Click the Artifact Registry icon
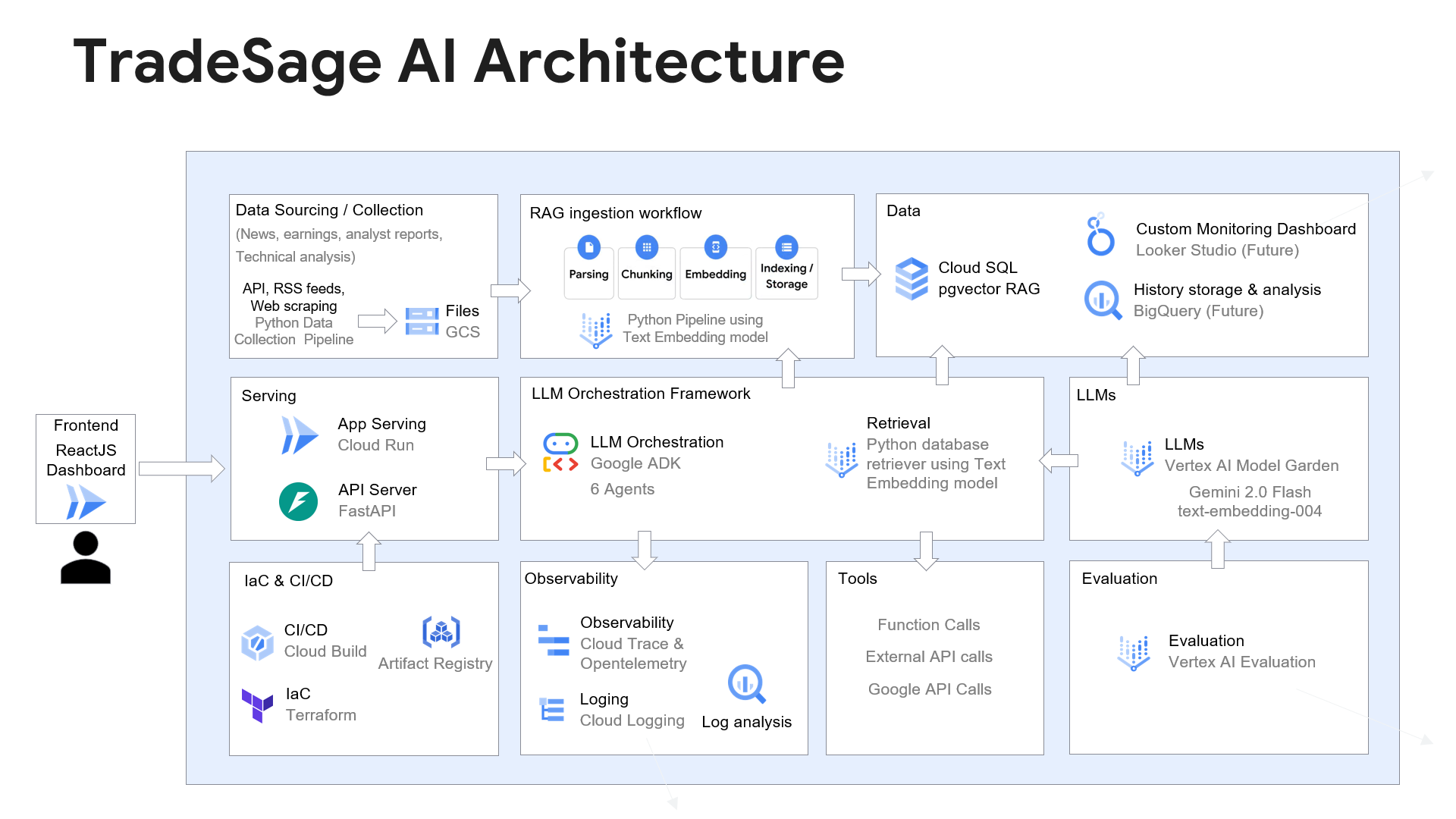 tap(441, 632)
